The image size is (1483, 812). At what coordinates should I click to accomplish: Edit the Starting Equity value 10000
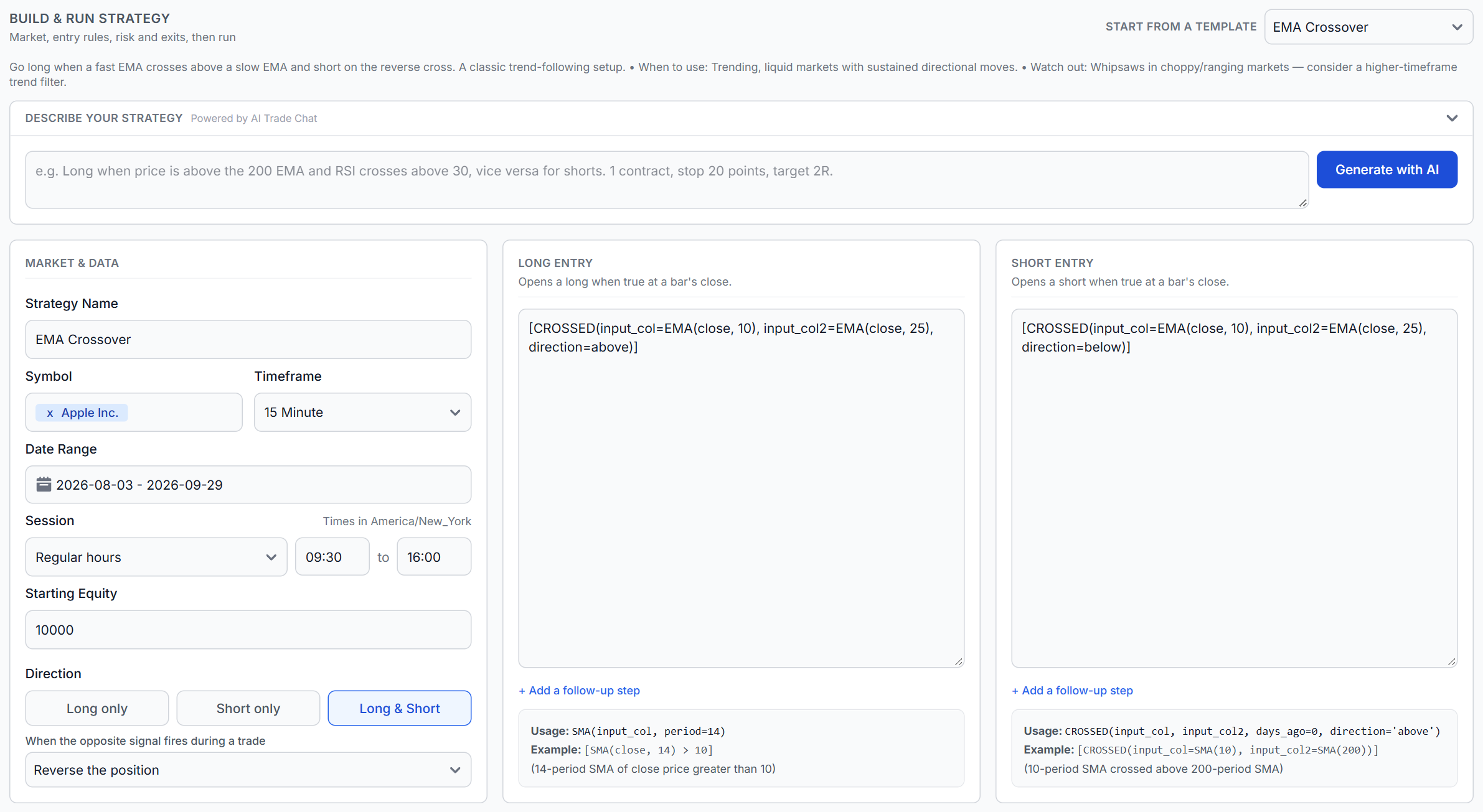248,630
